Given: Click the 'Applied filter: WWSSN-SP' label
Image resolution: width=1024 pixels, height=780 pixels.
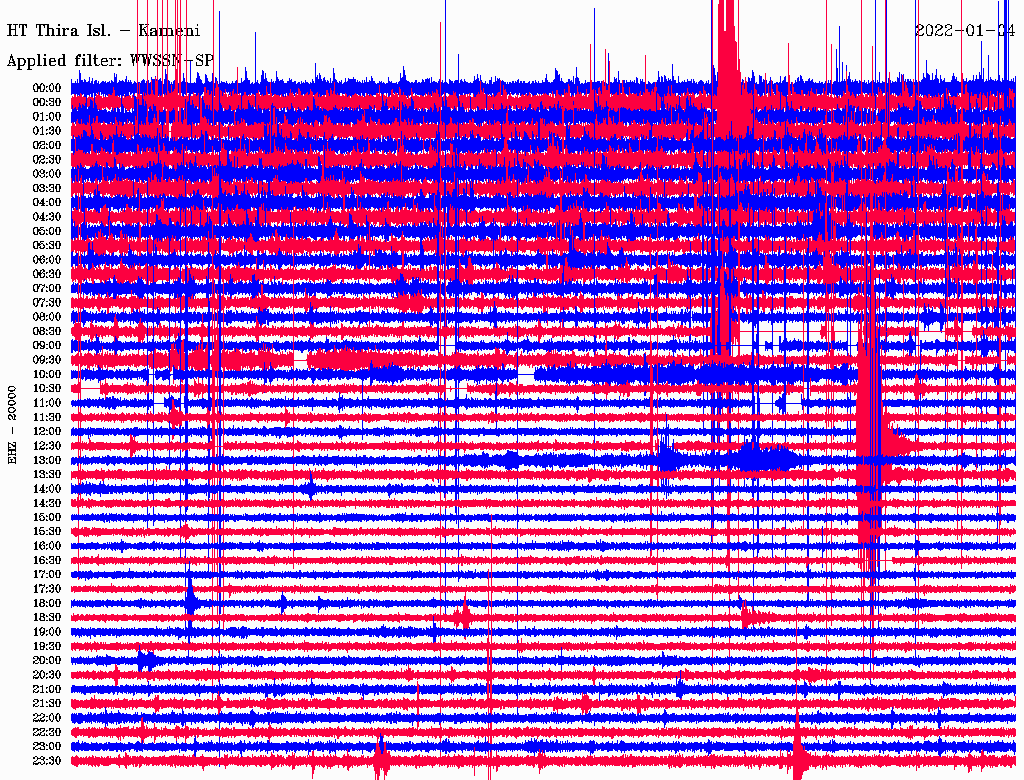Looking at the screenshot, I should tap(110, 61).
